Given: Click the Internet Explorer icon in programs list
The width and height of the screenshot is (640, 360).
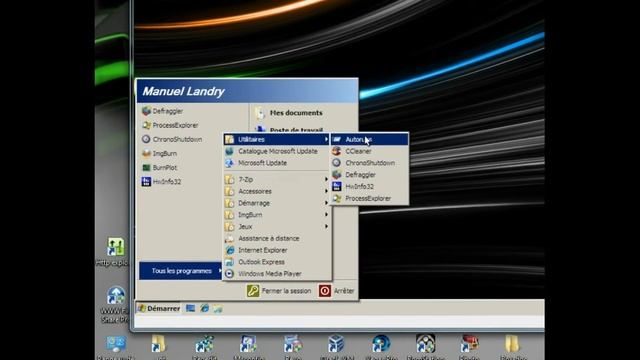Looking at the screenshot, I should tap(230, 250).
